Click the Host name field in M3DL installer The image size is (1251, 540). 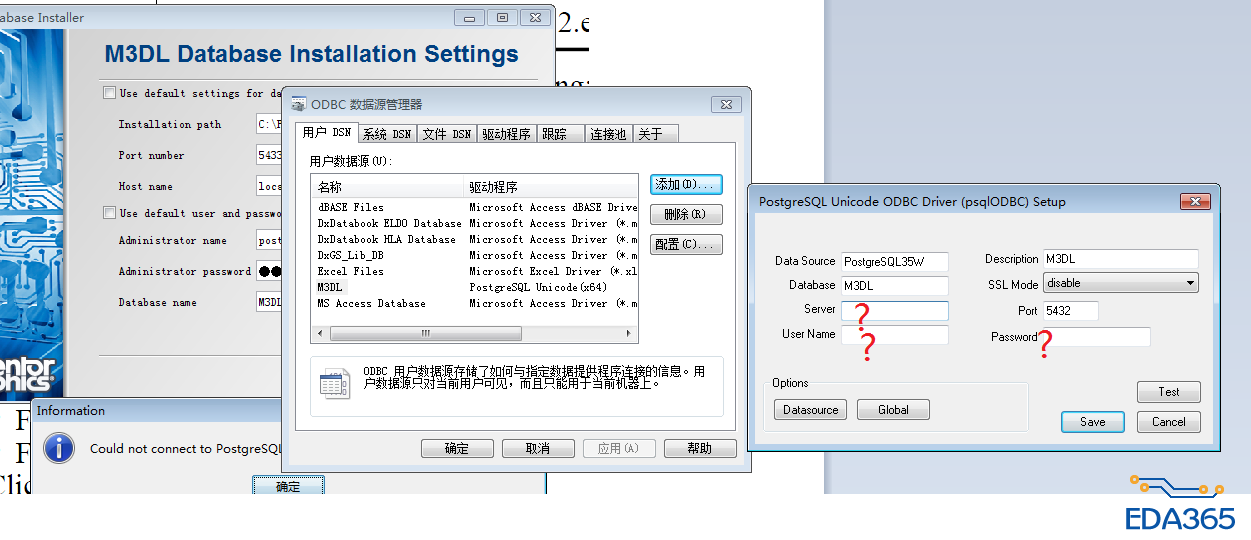[269, 186]
